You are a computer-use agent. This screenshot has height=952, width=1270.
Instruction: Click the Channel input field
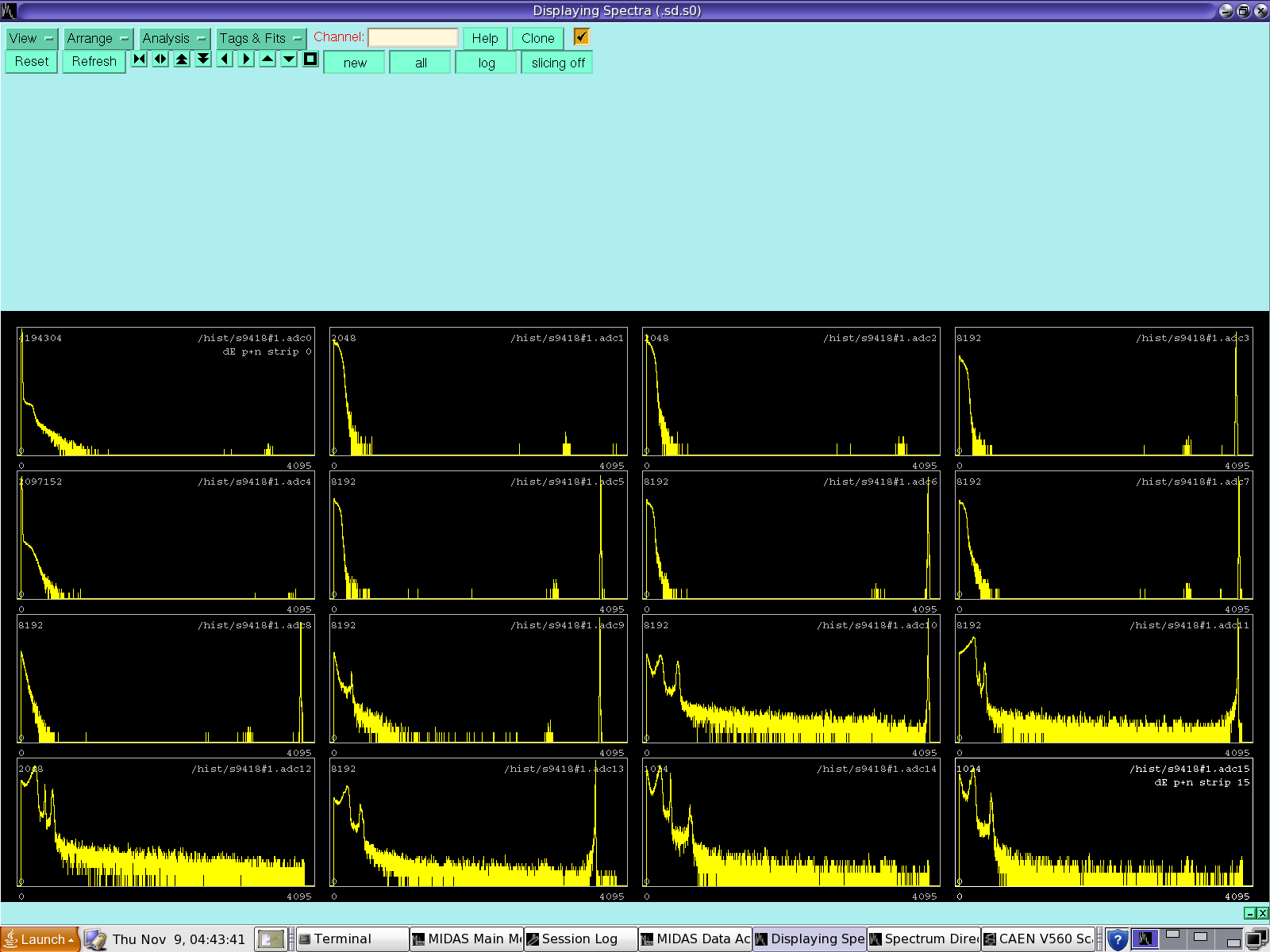(x=413, y=37)
